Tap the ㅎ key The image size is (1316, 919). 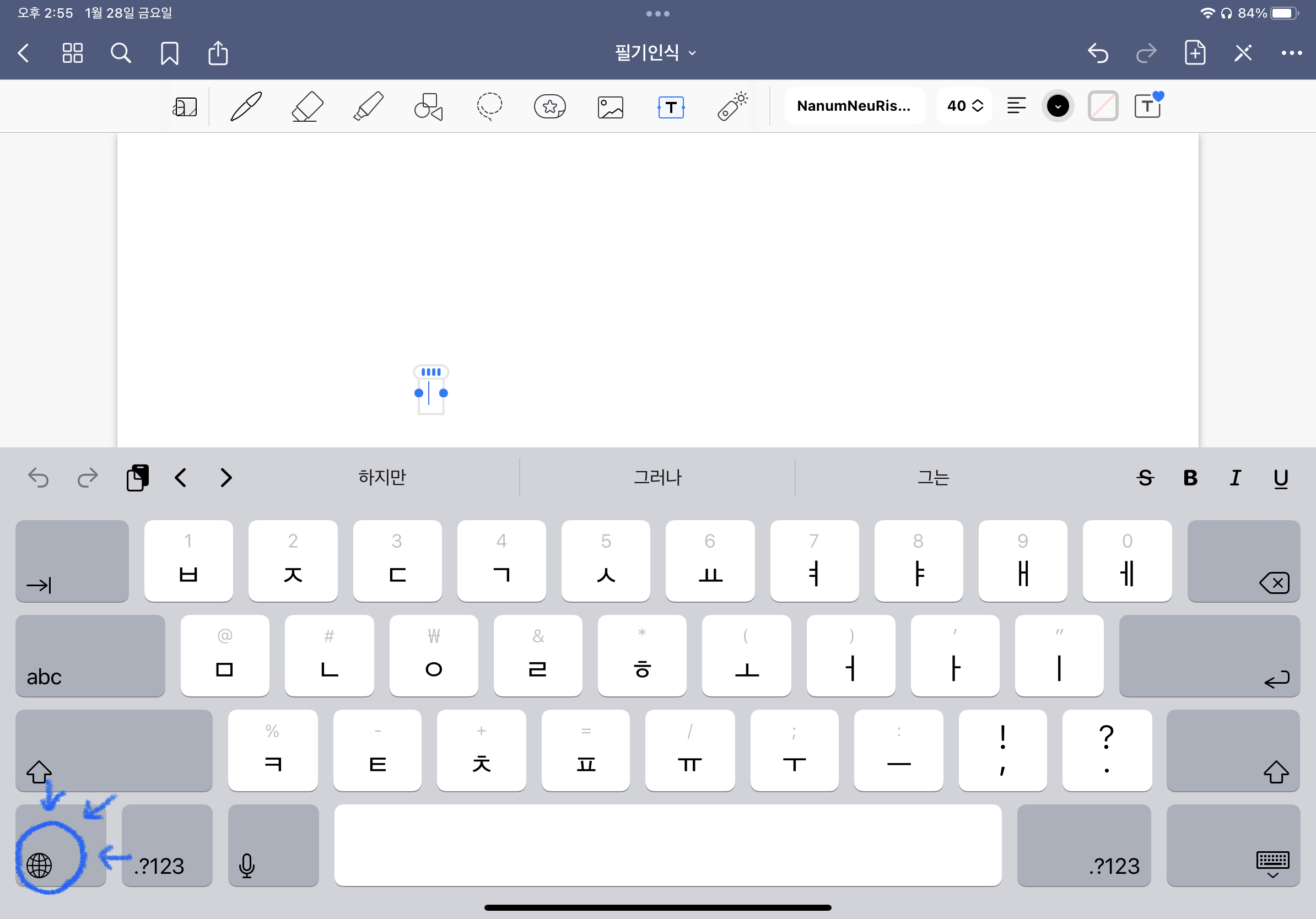pos(642,656)
